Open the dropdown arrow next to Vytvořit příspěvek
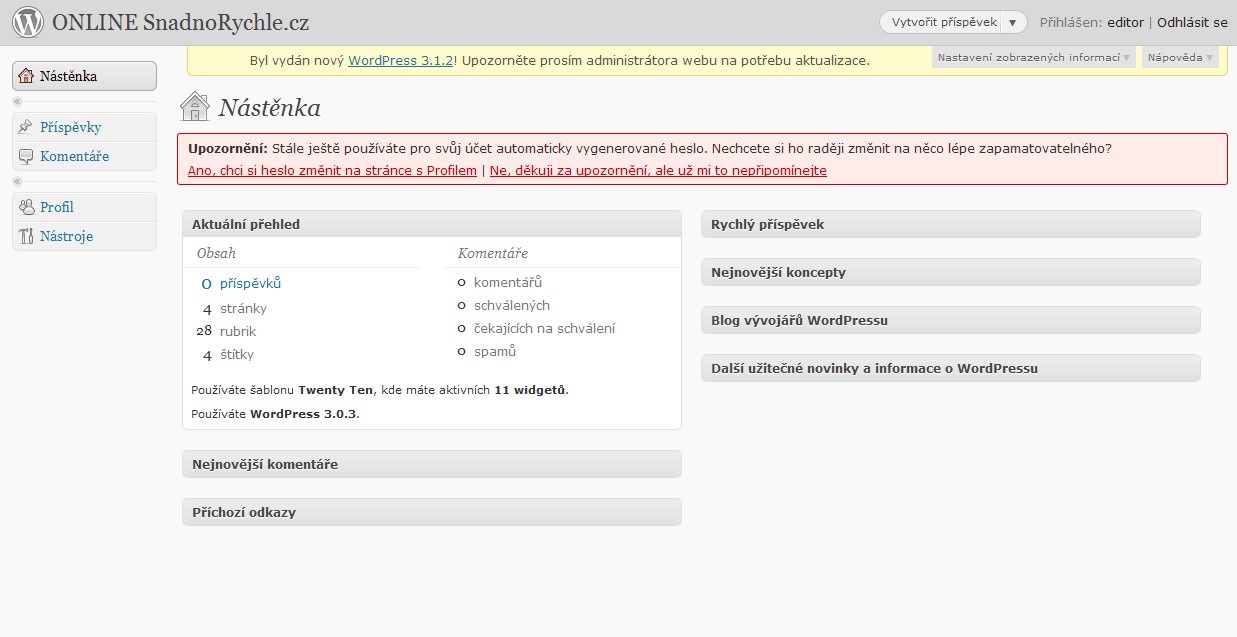The height and width of the screenshot is (637, 1237). (1013, 22)
